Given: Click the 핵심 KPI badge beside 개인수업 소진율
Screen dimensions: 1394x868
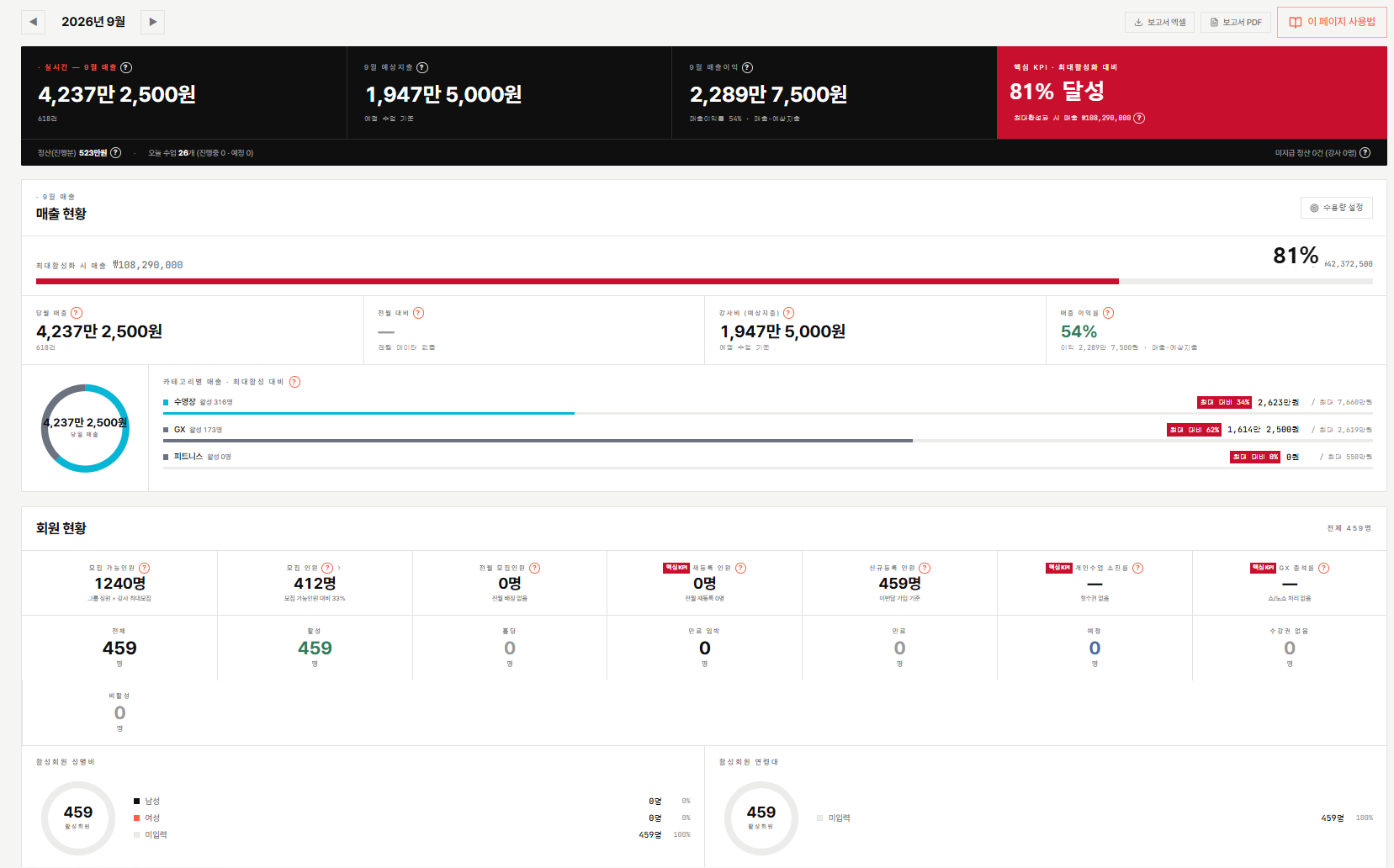Looking at the screenshot, I should (x=1059, y=568).
